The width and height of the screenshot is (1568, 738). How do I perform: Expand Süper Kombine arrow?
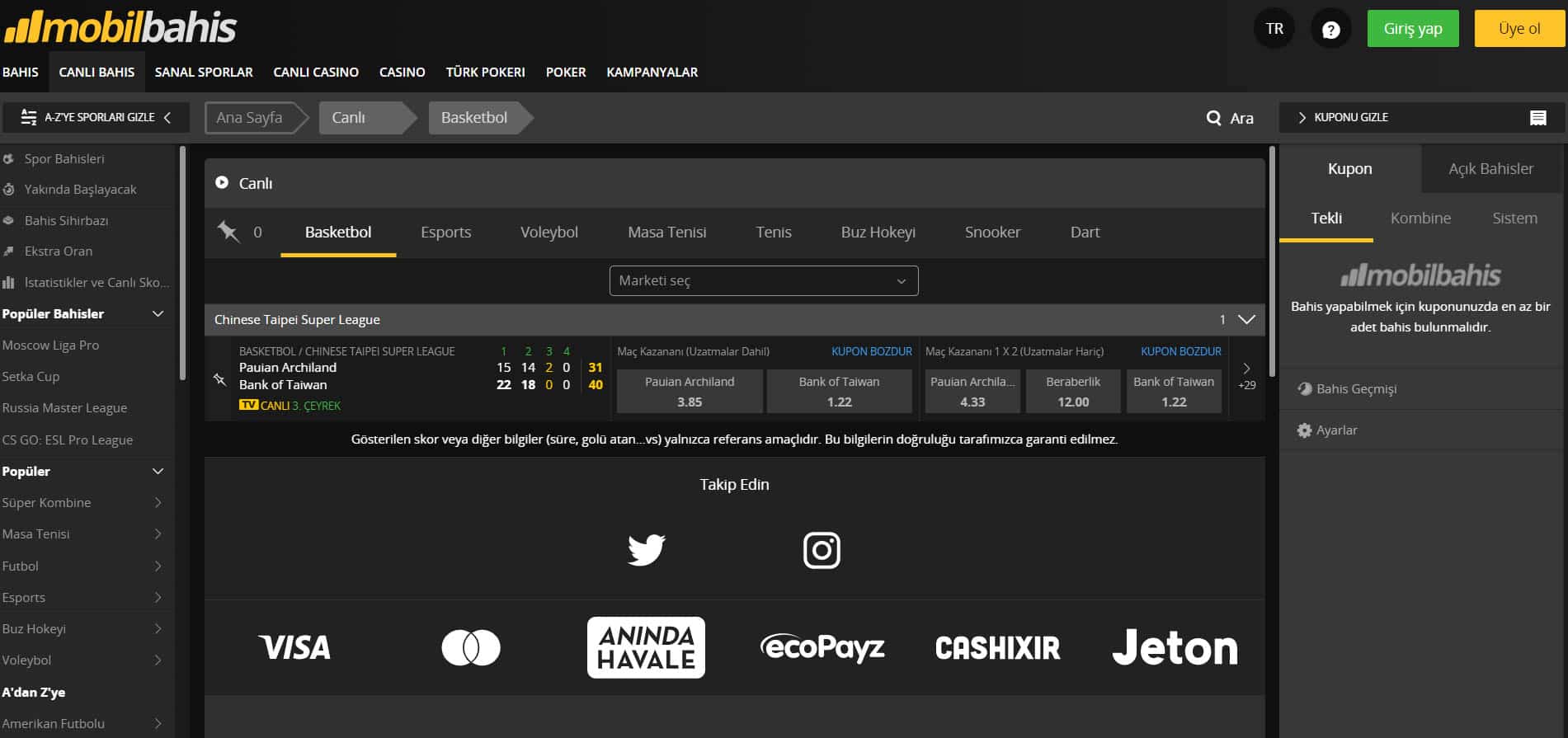(x=158, y=502)
